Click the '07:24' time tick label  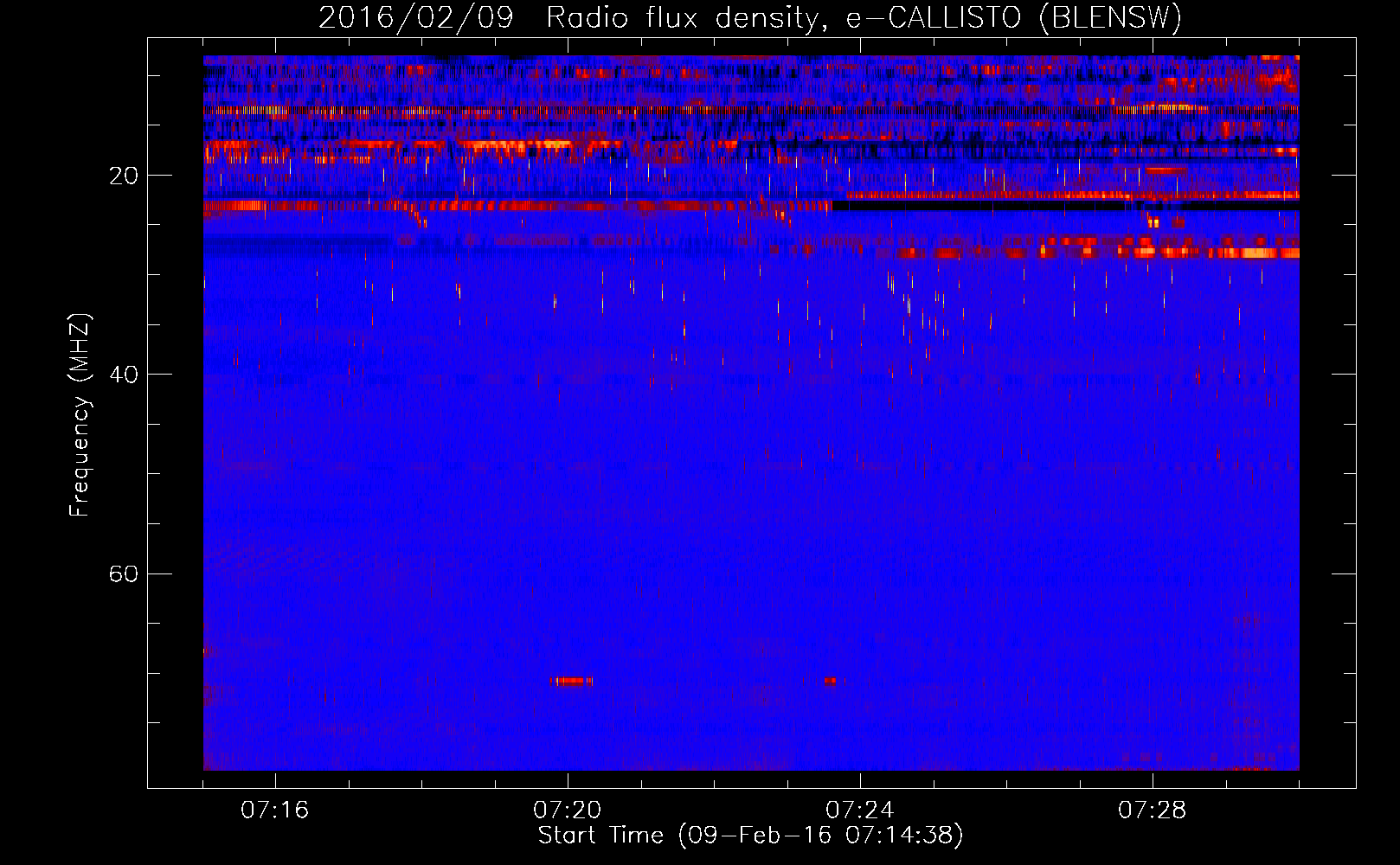tap(860, 810)
